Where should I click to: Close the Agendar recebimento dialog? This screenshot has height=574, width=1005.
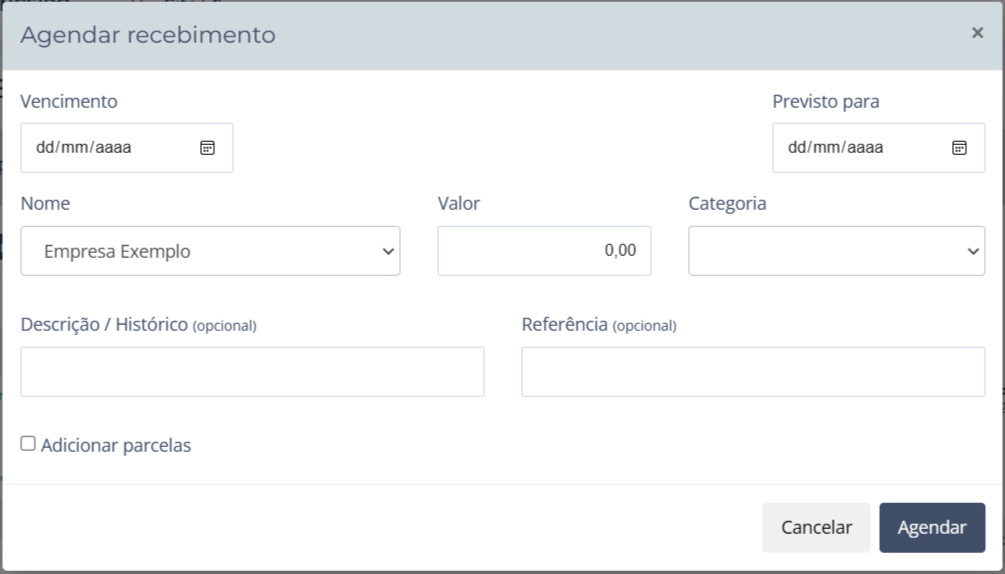pos(977,33)
